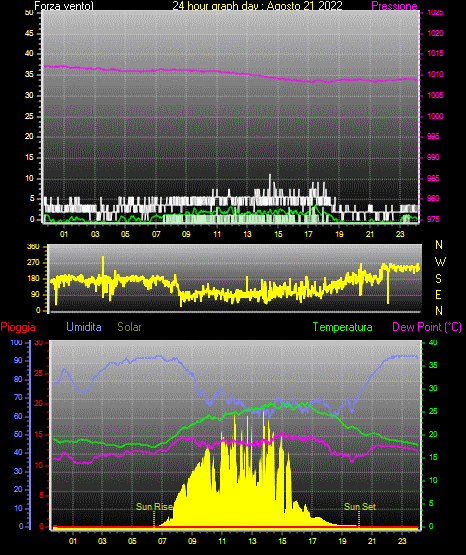Click the yellow 'E' compass letter

[x=438, y=294]
